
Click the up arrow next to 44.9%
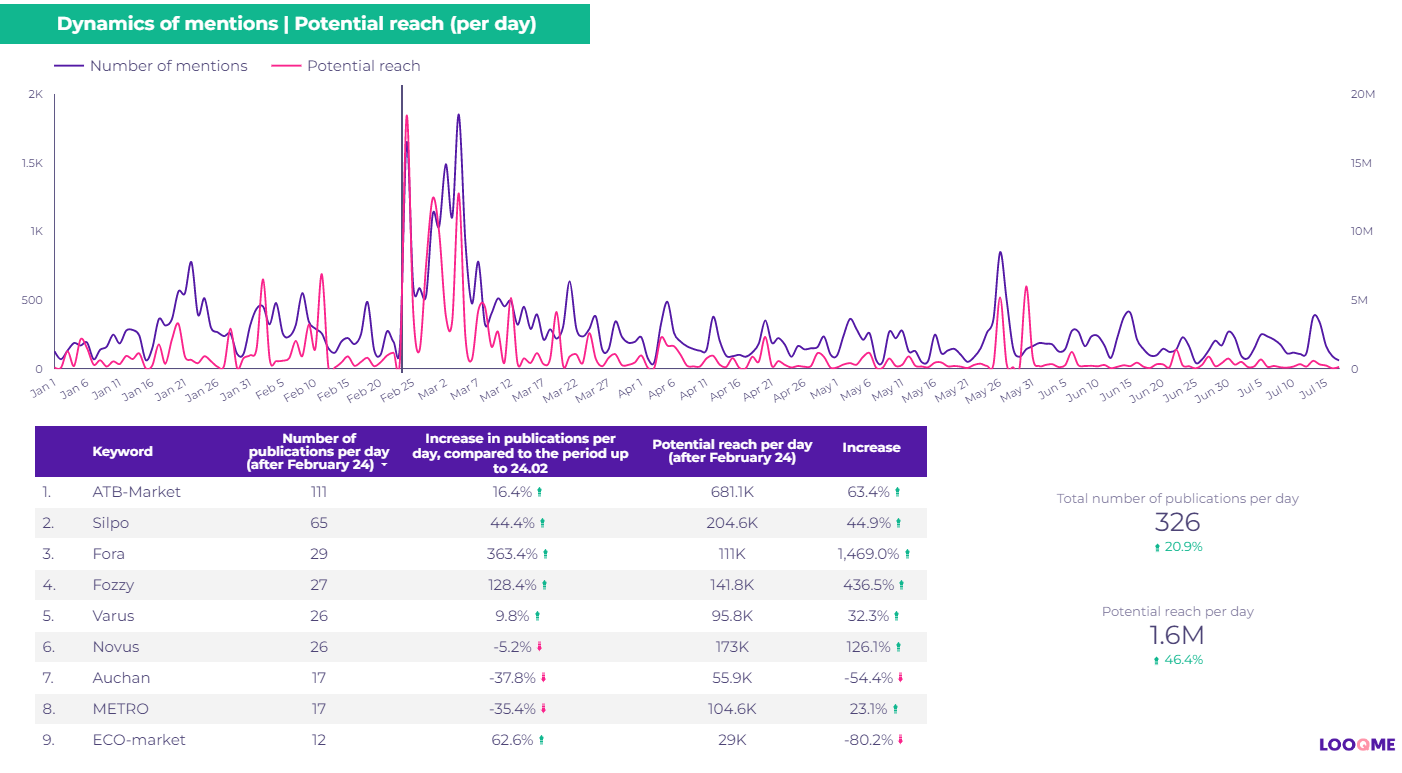[898, 523]
